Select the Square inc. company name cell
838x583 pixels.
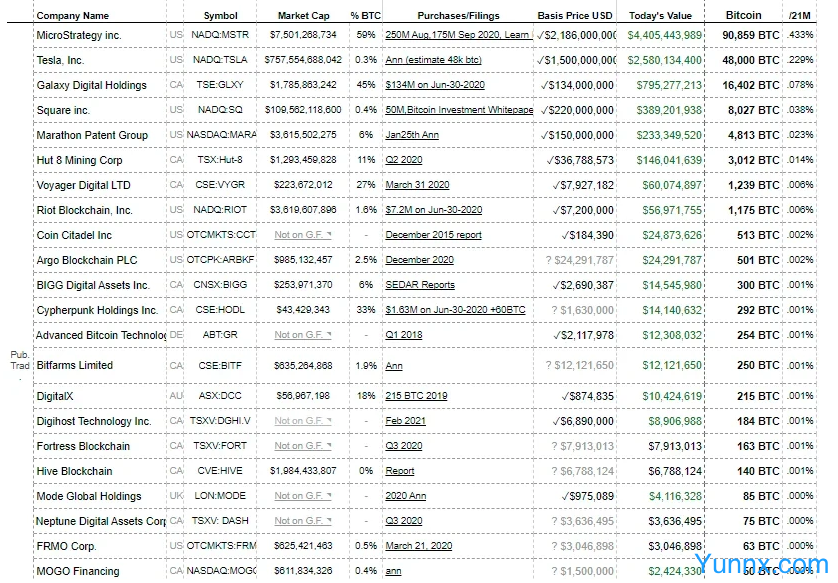click(63, 111)
